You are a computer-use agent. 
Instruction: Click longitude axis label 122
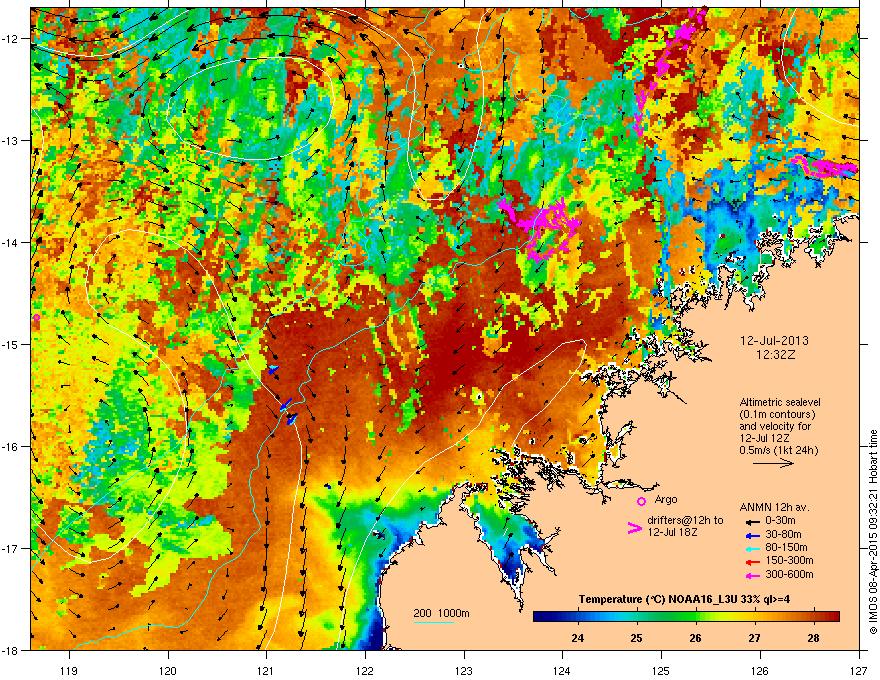point(365,670)
